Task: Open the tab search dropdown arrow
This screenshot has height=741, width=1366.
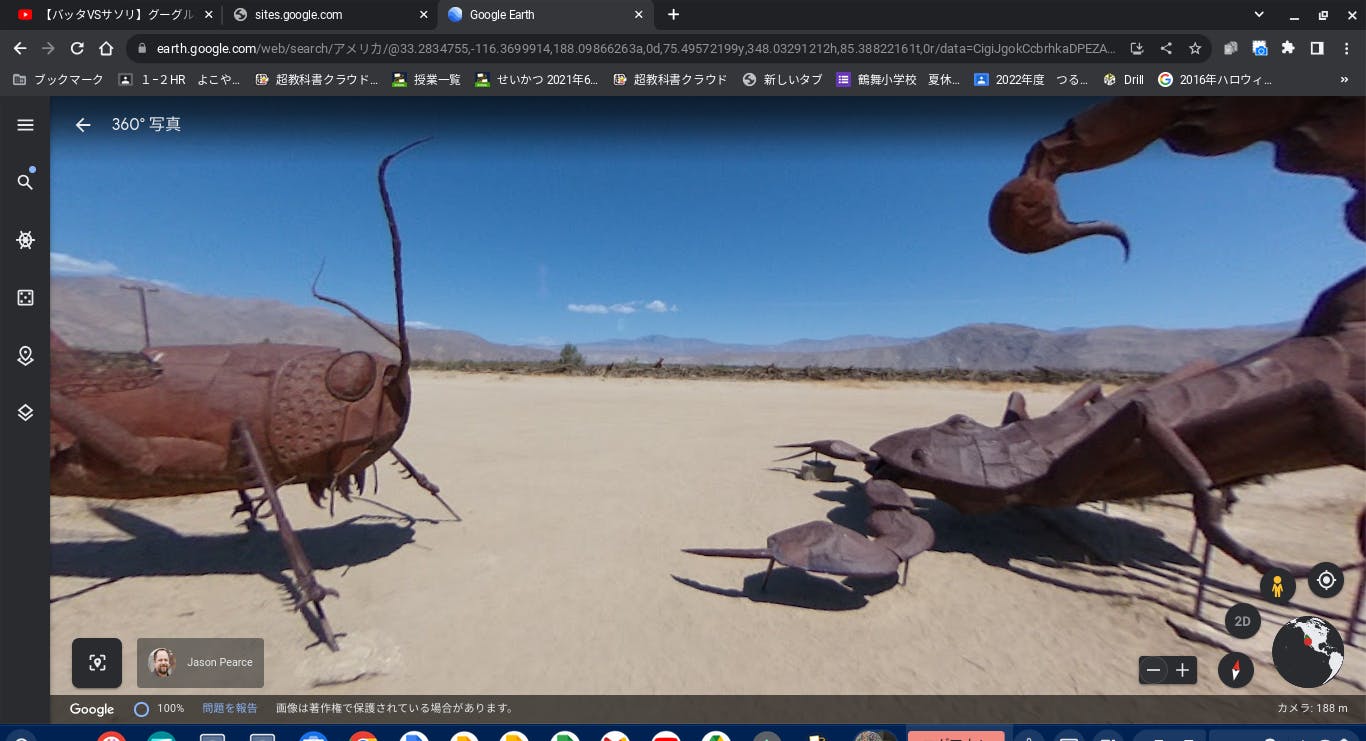Action: [1259, 15]
